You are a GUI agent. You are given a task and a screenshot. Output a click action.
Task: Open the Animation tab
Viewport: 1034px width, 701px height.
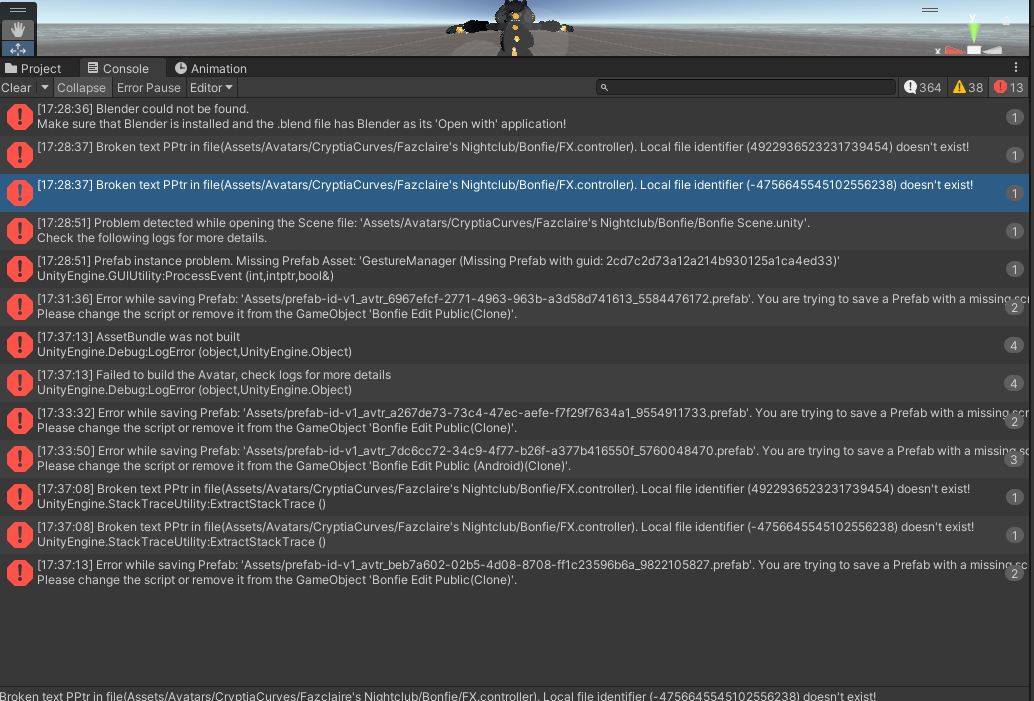[211, 68]
